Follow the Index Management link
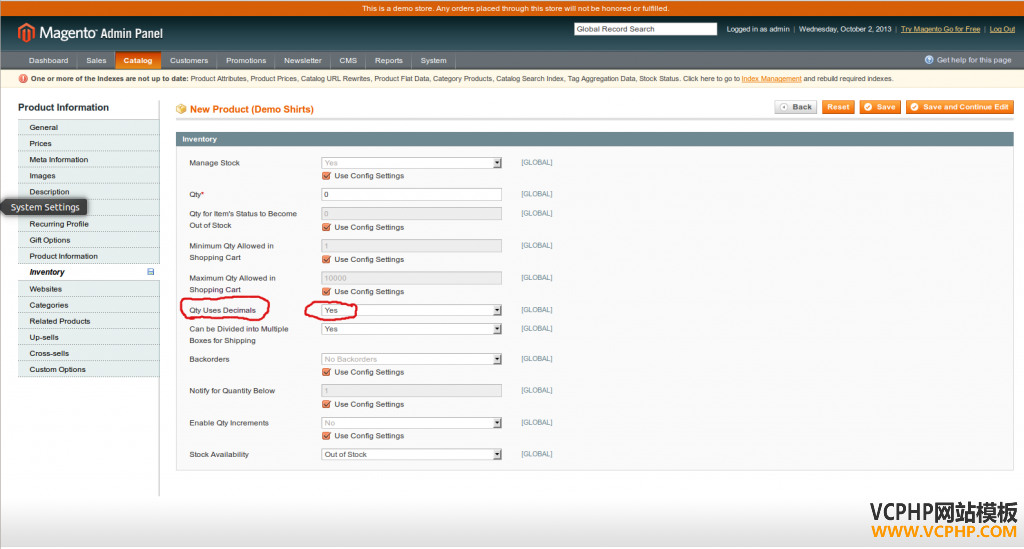The image size is (1024, 549). pyautogui.click(x=771, y=79)
